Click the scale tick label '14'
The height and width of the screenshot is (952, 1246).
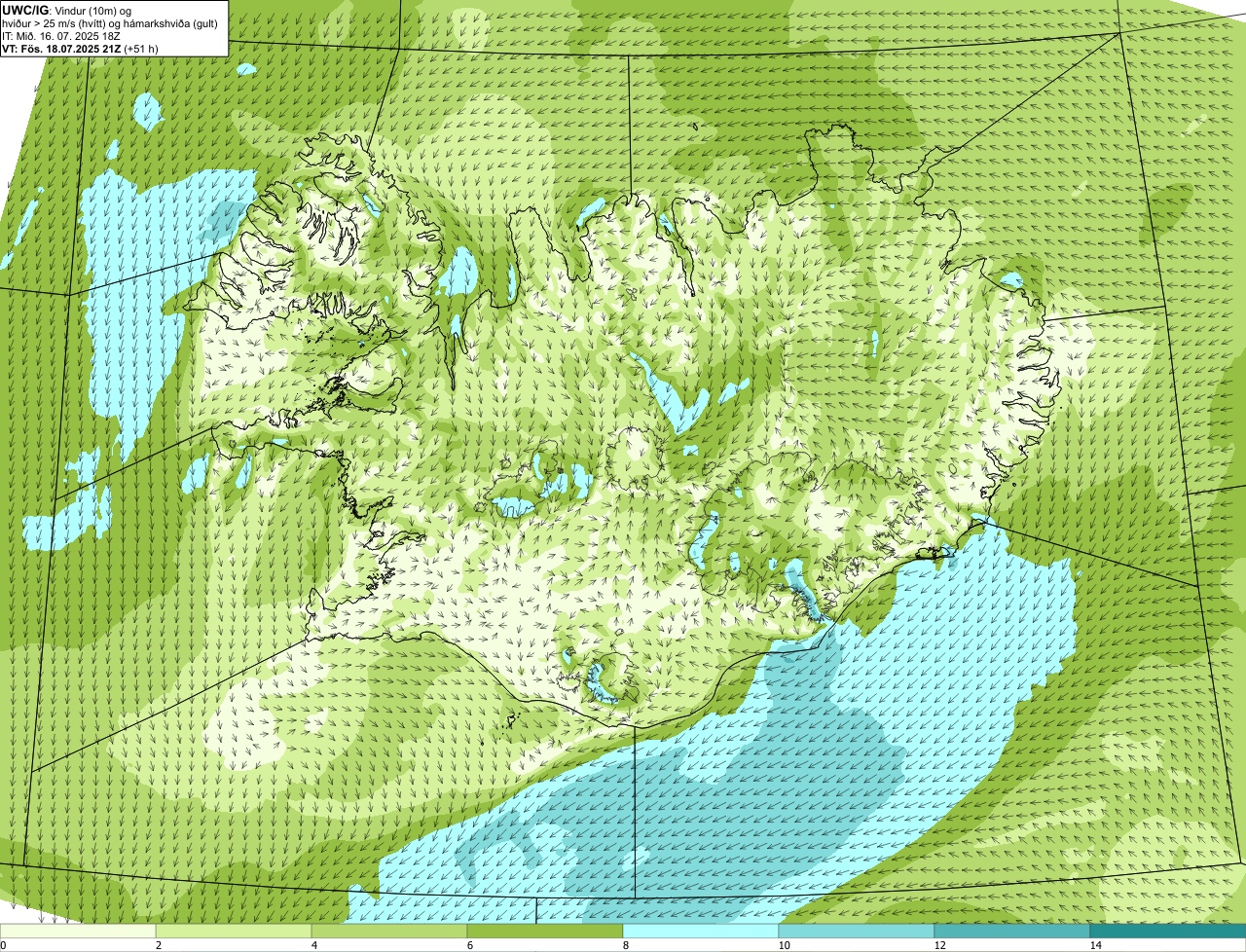pos(1095,945)
